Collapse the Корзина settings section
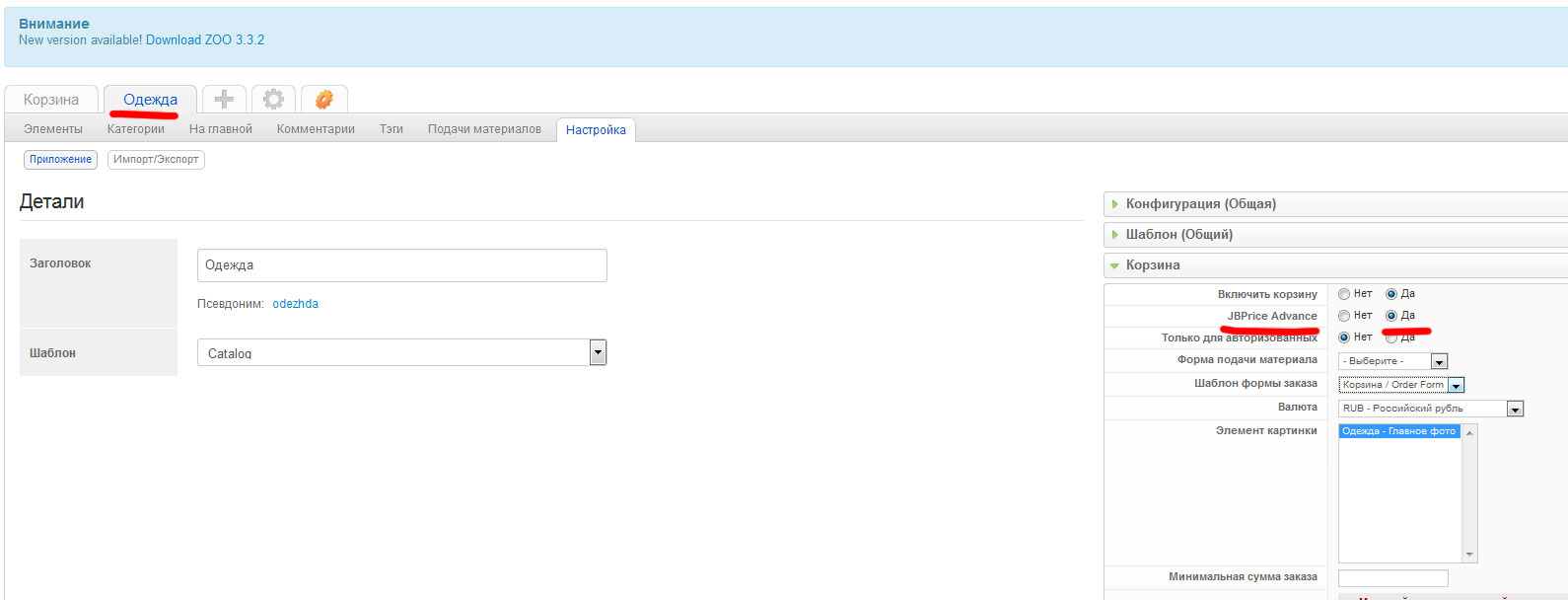1568x600 pixels. point(1152,265)
